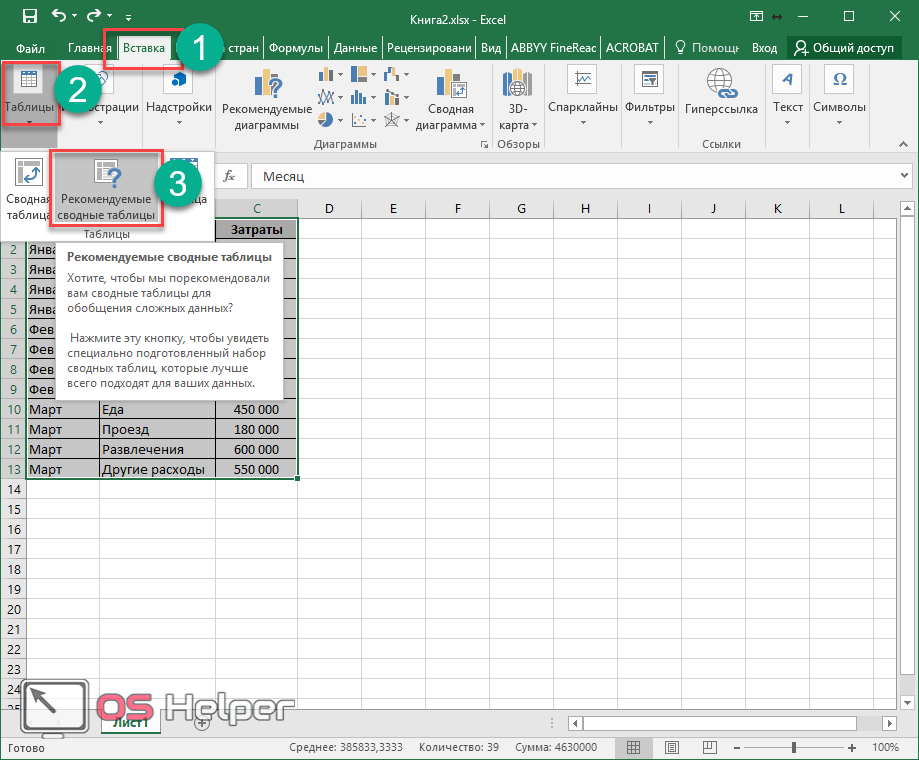This screenshot has width=919, height=760.
Task: Save the workbook using the floppy icon
Action: pos(29,17)
